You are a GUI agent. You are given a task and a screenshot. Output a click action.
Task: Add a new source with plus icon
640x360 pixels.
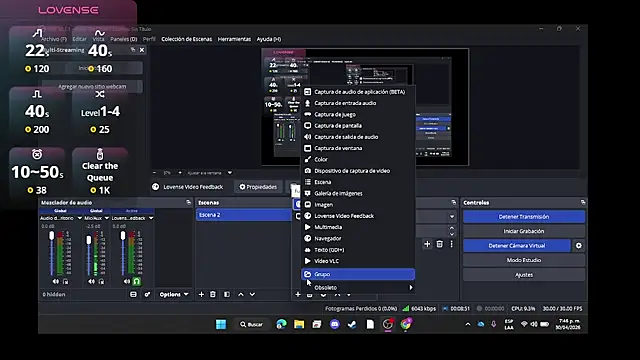tap(298, 294)
